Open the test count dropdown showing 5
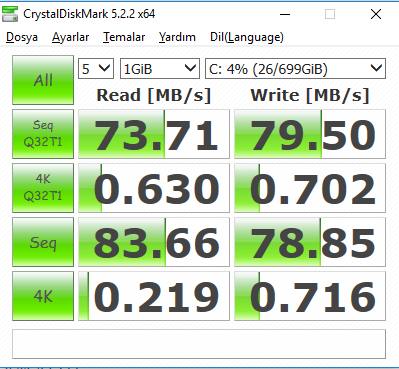This screenshot has height=369, width=399. pos(96,69)
